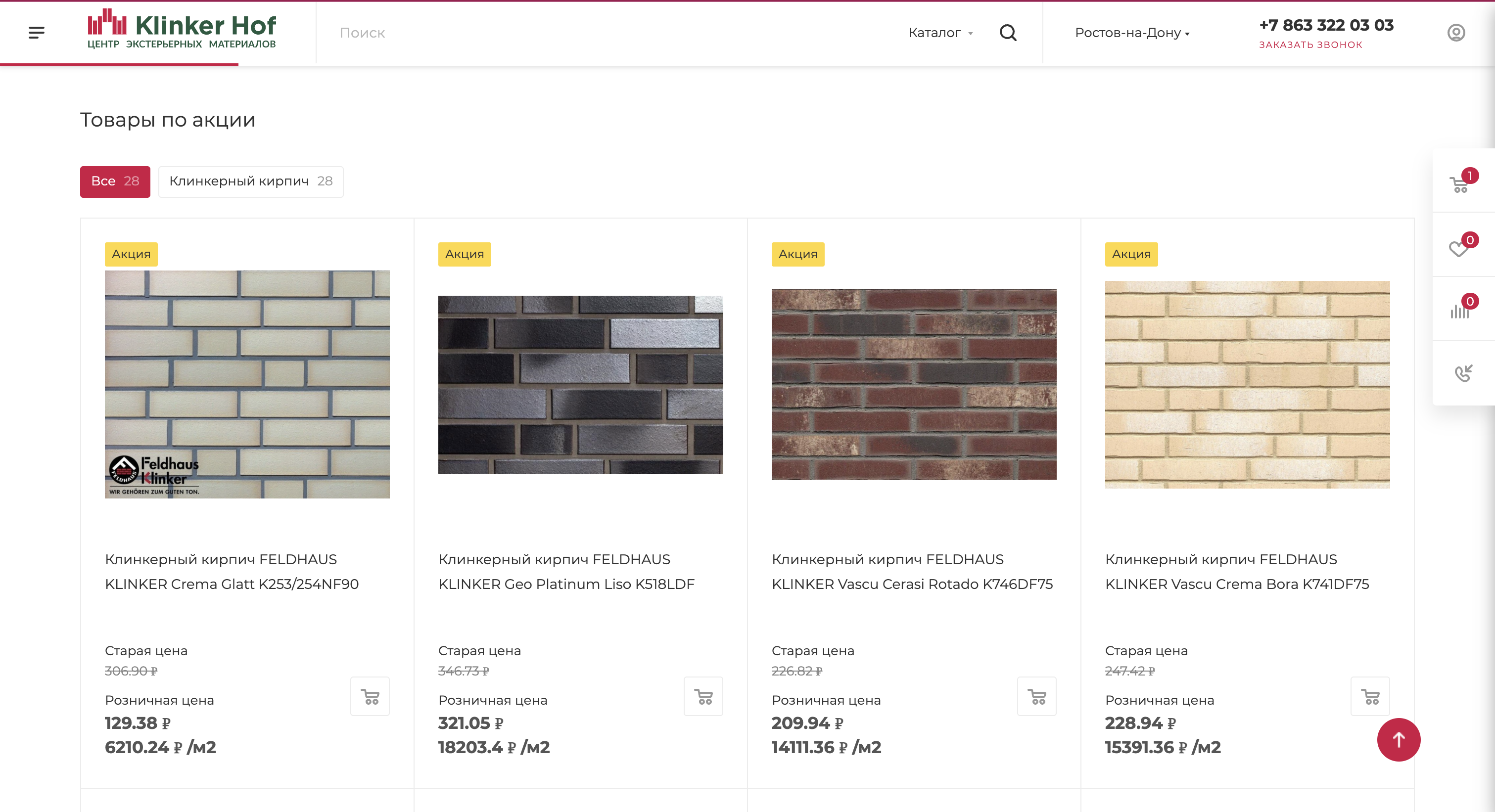Select the Все 28 filter tab
Image resolution: width=1495 pixels, height=812 pixels.
115,181
